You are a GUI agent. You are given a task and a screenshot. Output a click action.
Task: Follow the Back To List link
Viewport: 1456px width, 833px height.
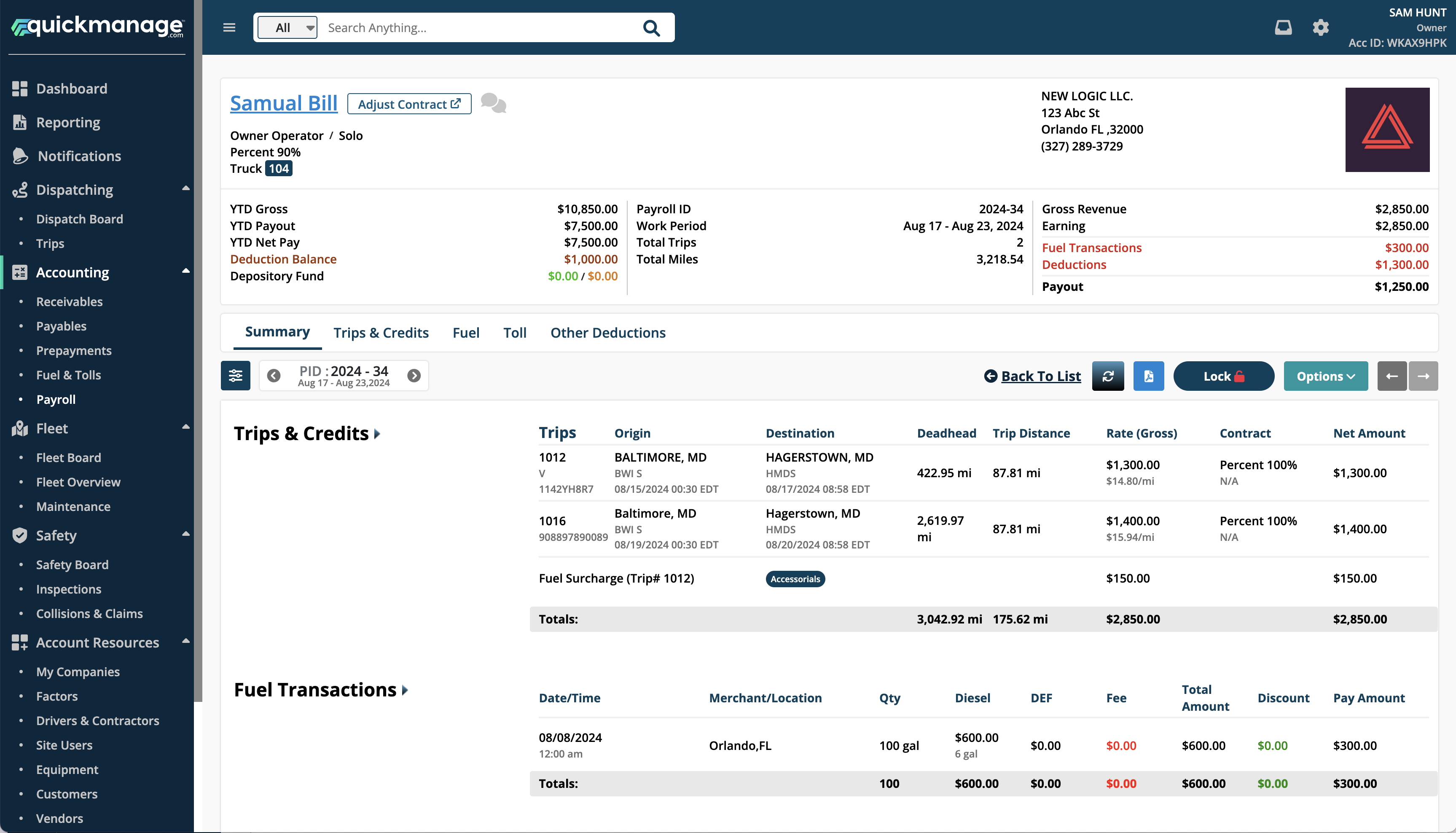coord(1040,376)
